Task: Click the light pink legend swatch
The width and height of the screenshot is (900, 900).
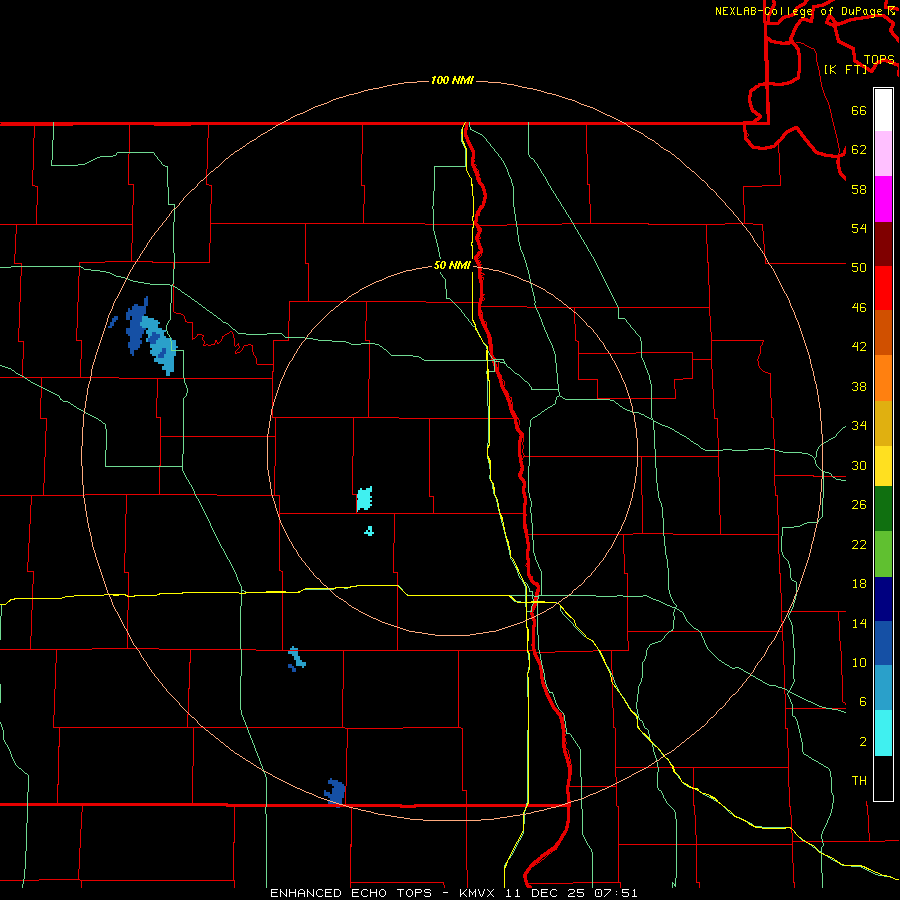Action: pos(883,153)
